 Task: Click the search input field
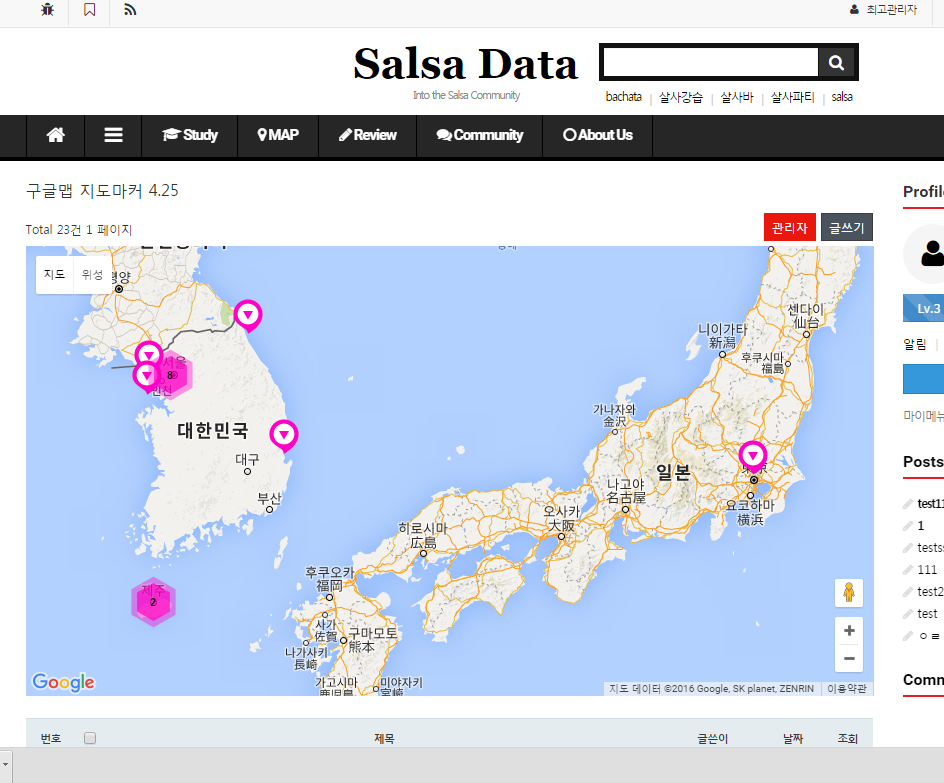click(710, 63)
